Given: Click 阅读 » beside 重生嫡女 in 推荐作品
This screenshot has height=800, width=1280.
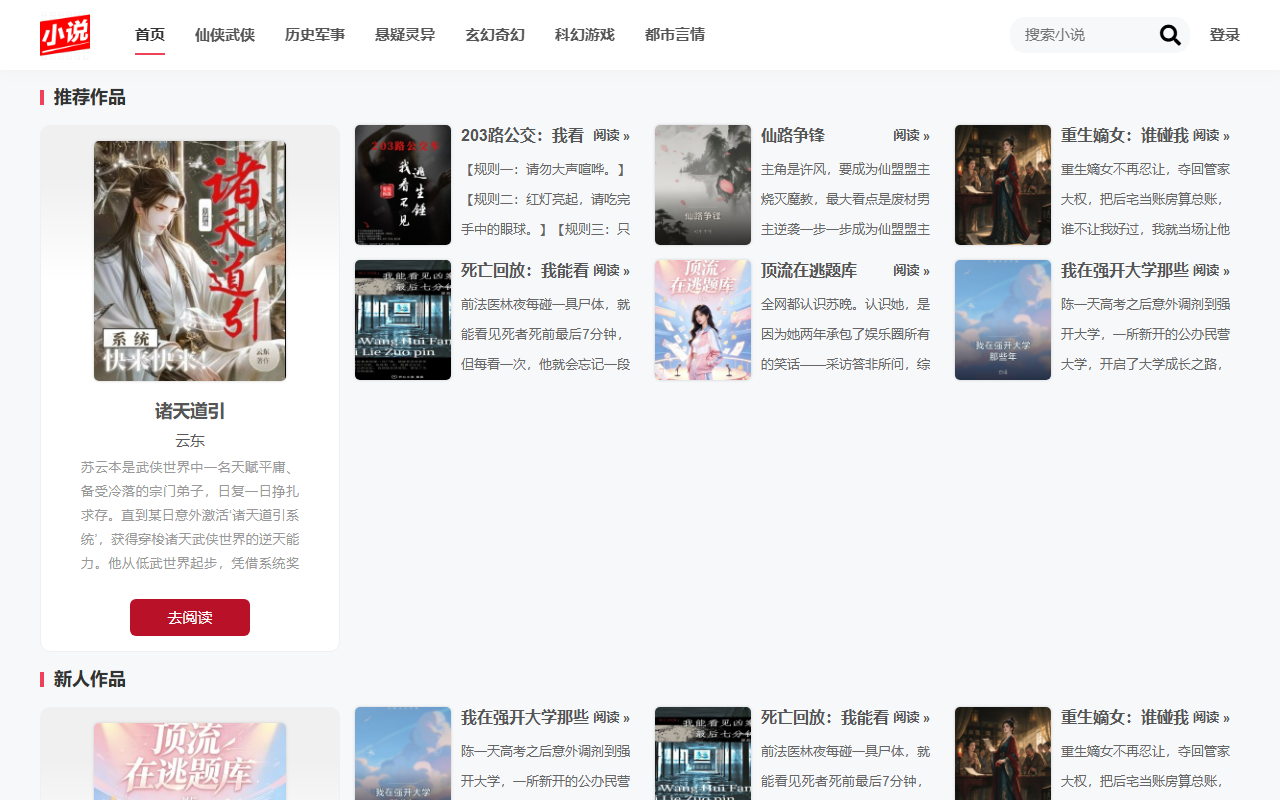Looking at the screenshot, I should 1211,135.
